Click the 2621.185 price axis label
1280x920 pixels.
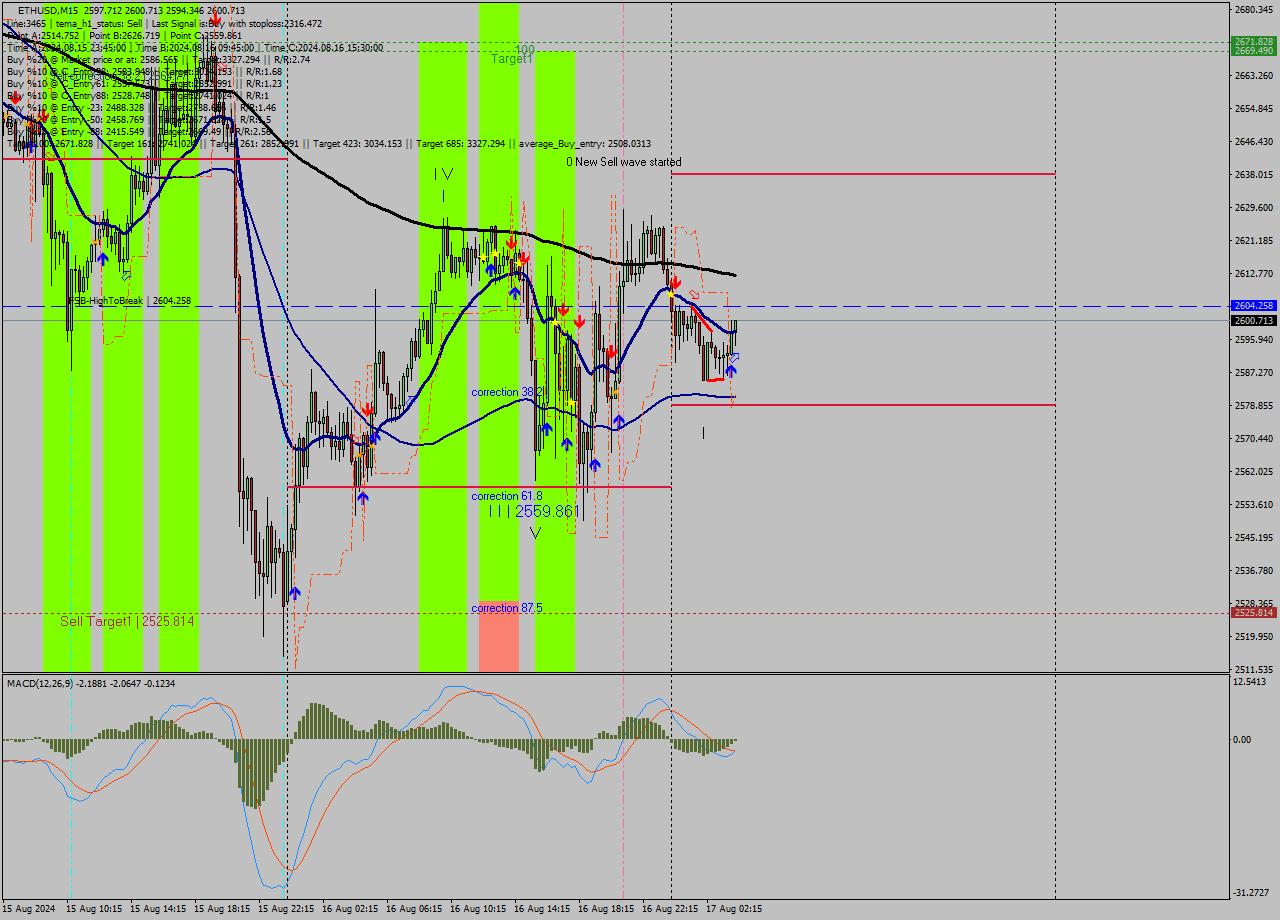1253,241
